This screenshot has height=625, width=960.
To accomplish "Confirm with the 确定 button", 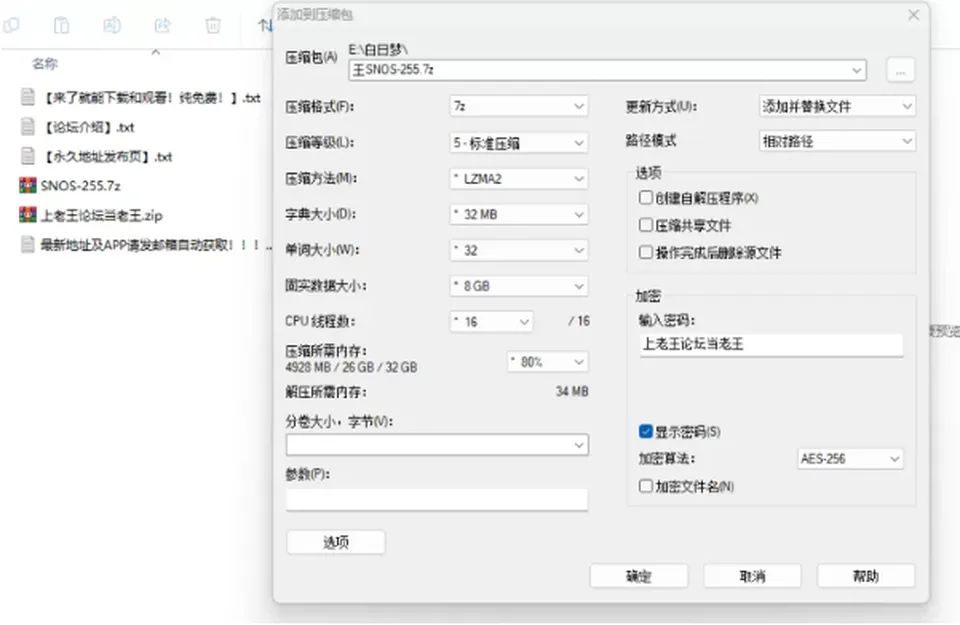I will tap(639, 576).
